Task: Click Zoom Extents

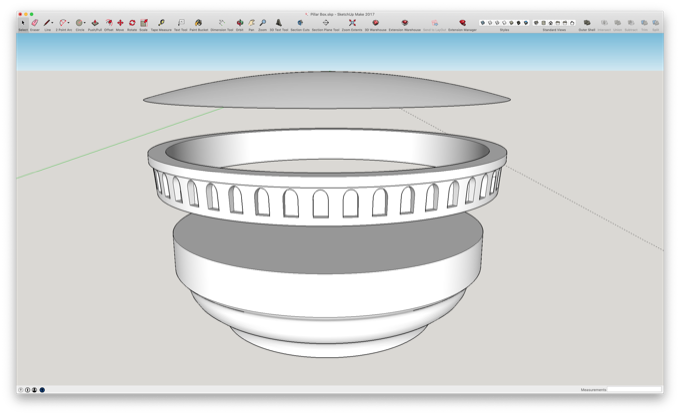Action: [x=352, y=23]
